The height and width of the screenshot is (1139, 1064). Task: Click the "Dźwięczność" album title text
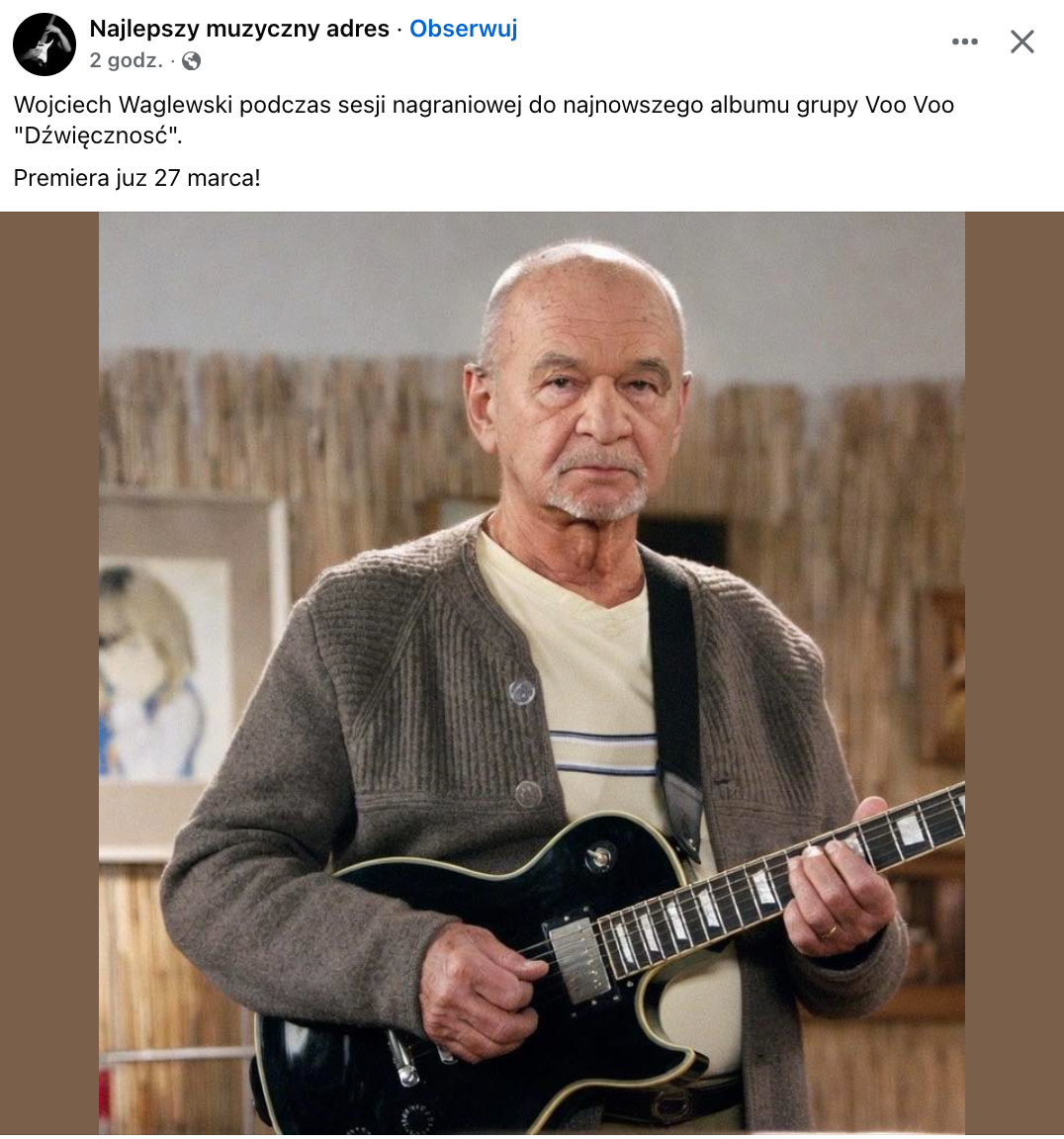click(x=97, y=135)
